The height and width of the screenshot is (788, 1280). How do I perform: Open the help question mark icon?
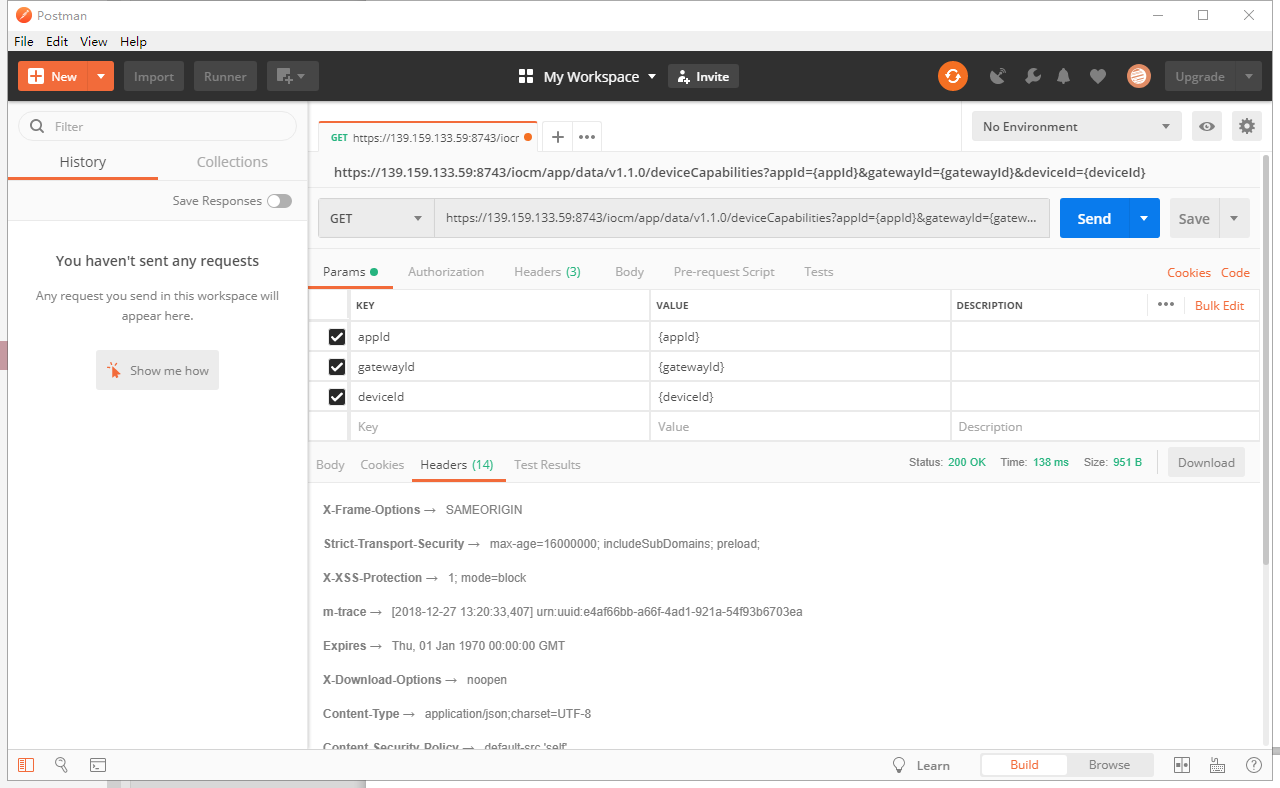click(1253, 765)
